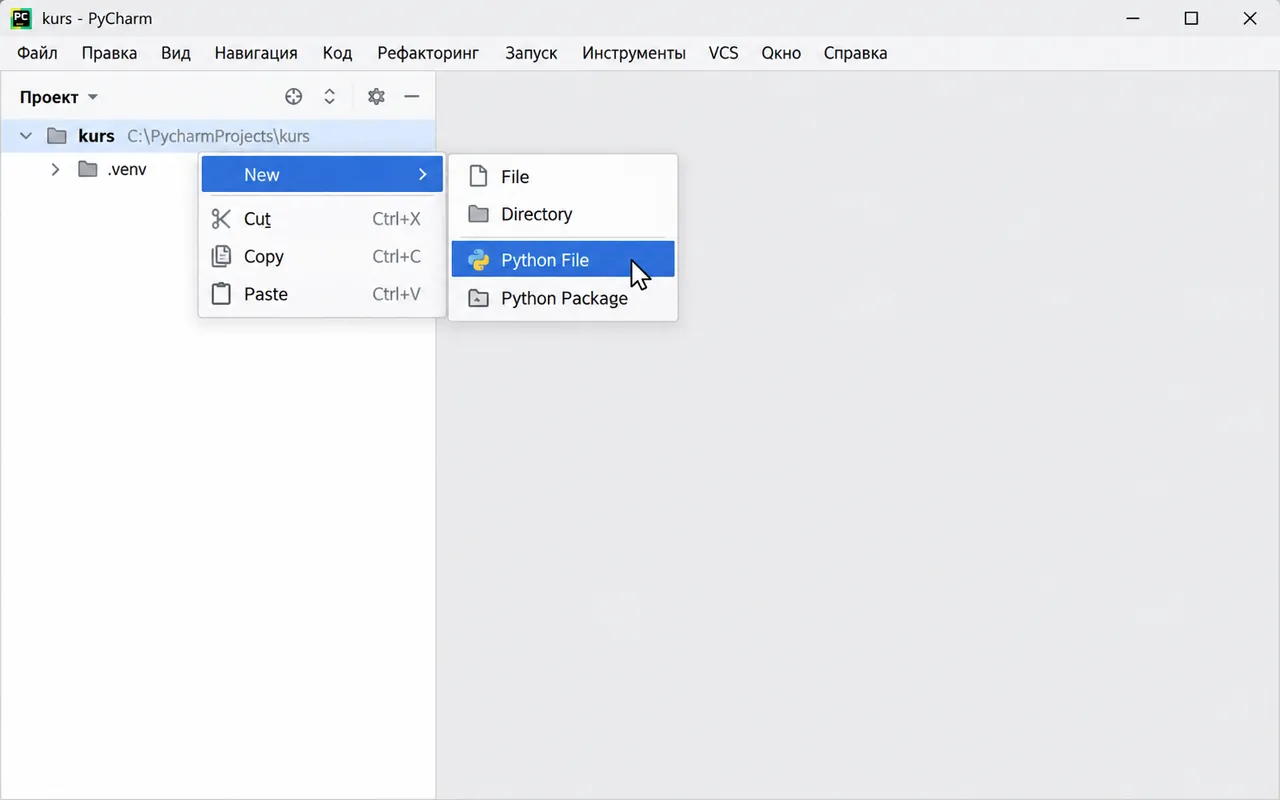Select Directory in the New submenu

tap(563, 214)
